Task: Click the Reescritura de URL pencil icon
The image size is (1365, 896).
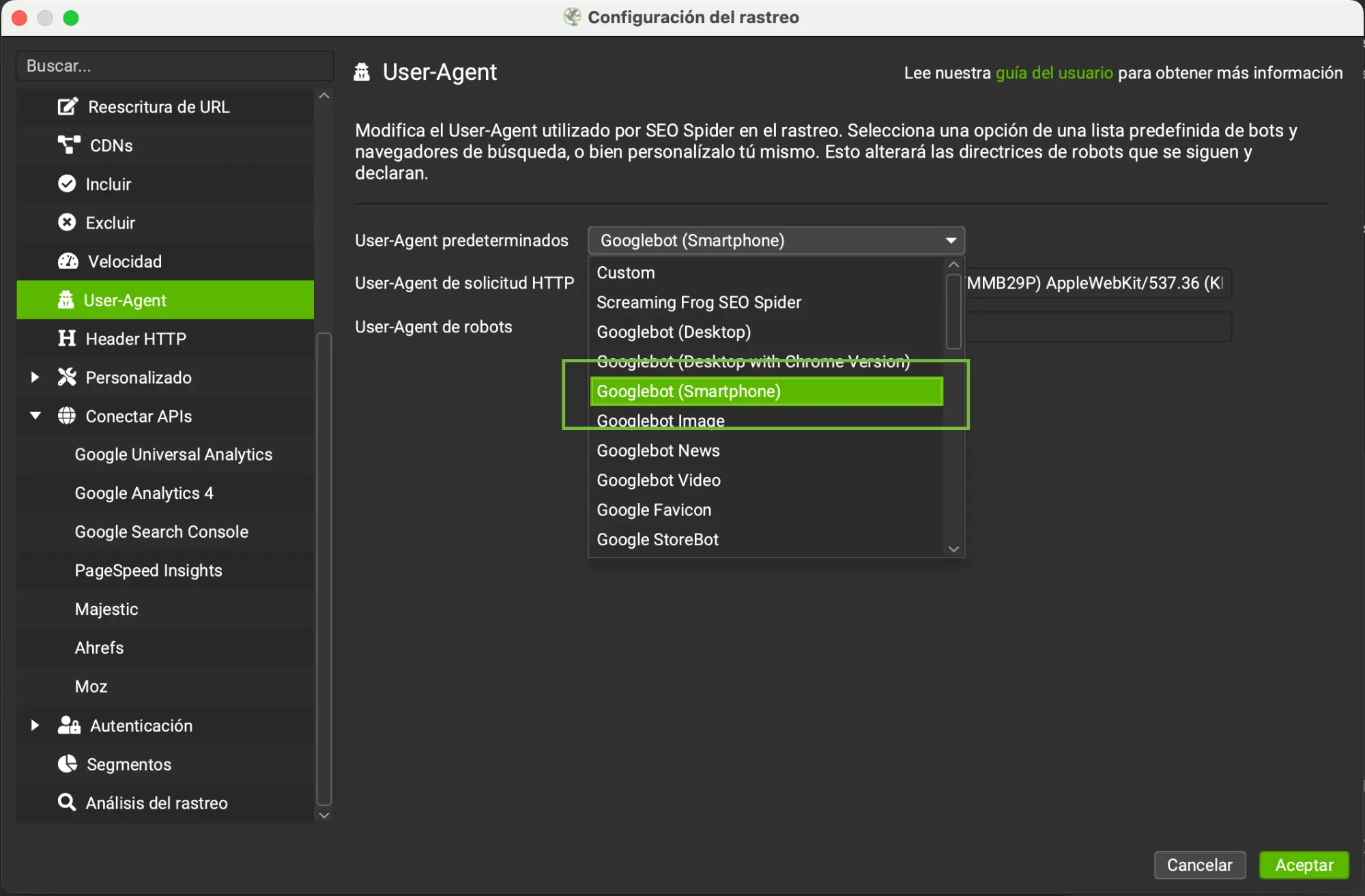Action: click(67, 106)
